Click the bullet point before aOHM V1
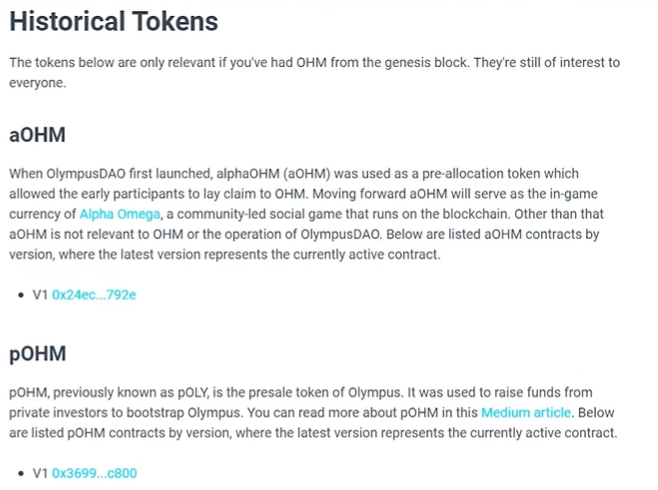The image size is (658, 490). click(21, 295)
